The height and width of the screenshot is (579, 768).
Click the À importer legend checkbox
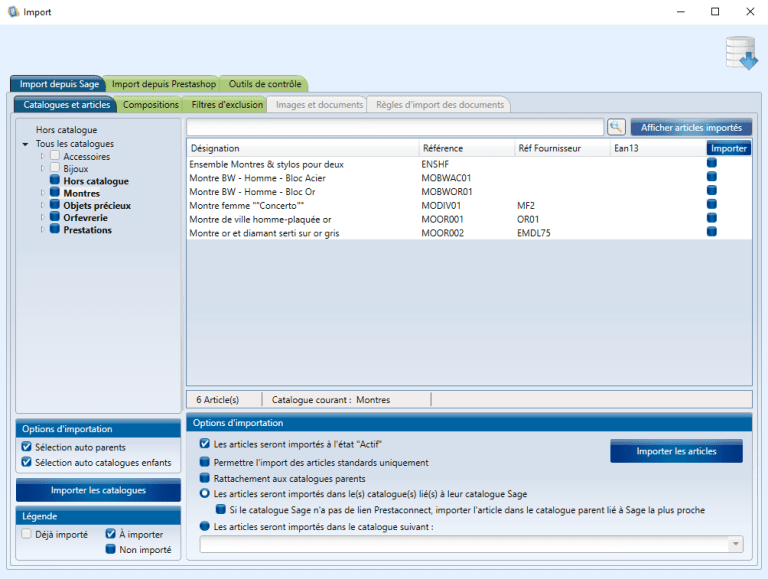coord(111,533)
